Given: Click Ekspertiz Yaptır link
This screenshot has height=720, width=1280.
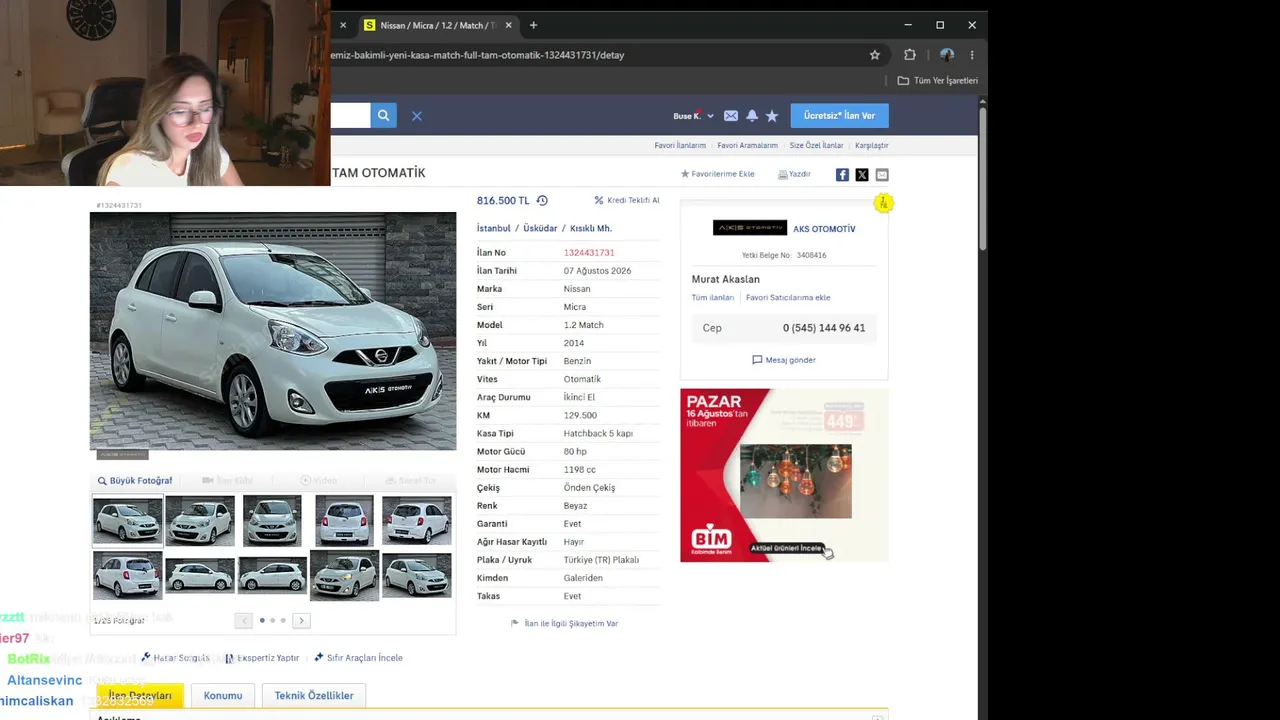Looking at the screenshot, I should pos(262,658).
